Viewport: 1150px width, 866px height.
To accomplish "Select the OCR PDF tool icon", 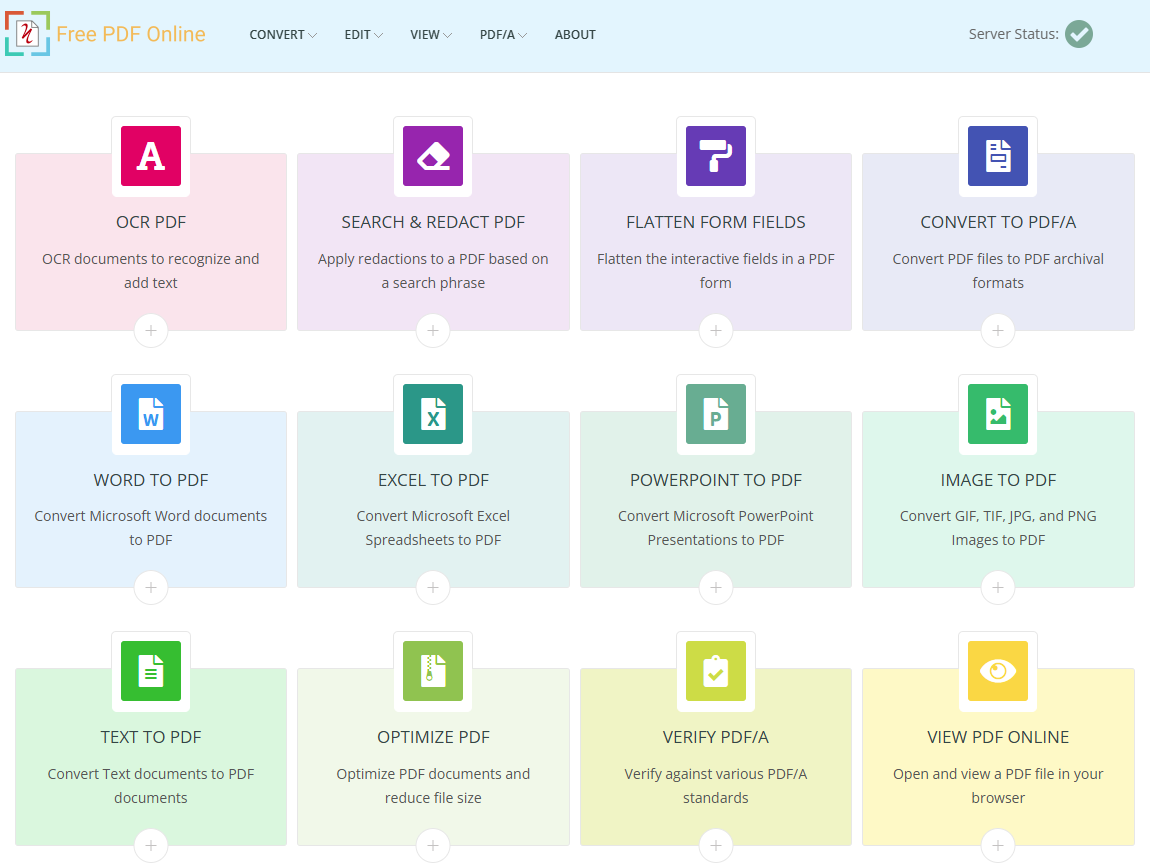I will point(151,156).
